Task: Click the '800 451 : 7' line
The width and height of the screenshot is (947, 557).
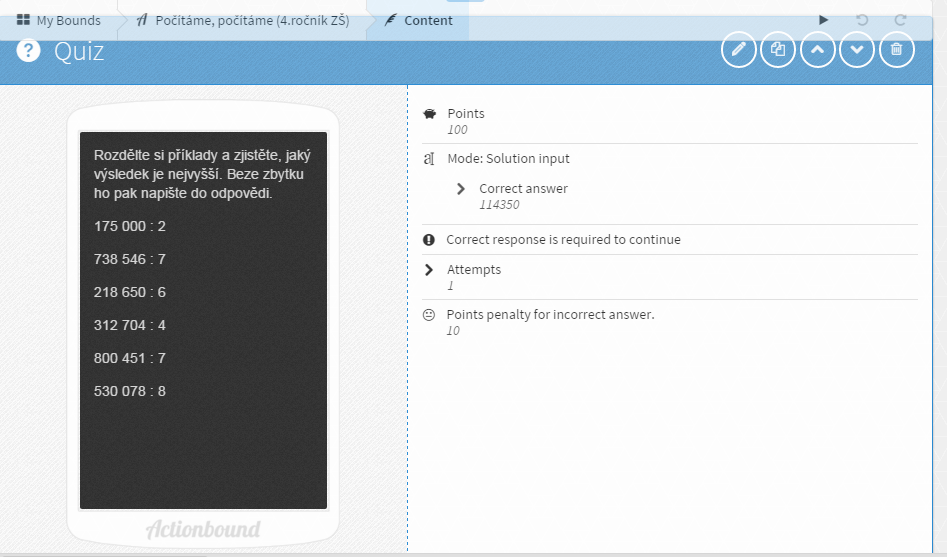Action: (129, 358)
